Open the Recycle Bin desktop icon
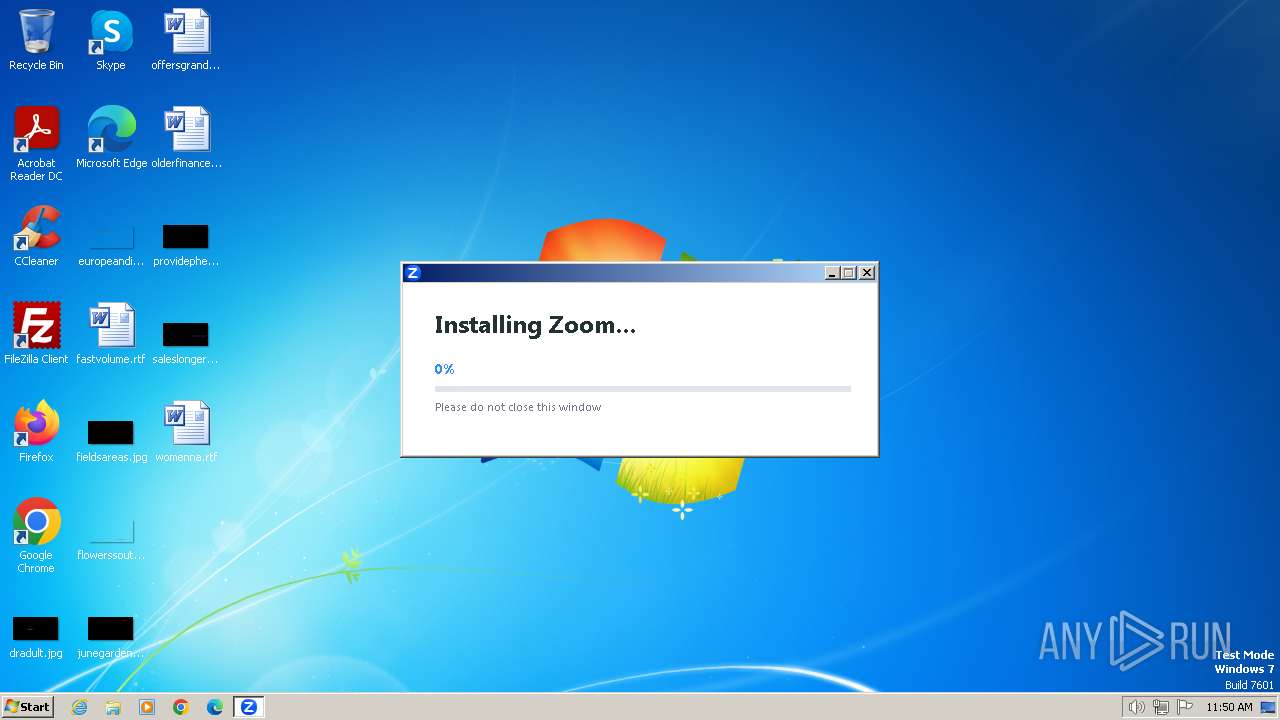The image size is (1280, 720). 36,40
